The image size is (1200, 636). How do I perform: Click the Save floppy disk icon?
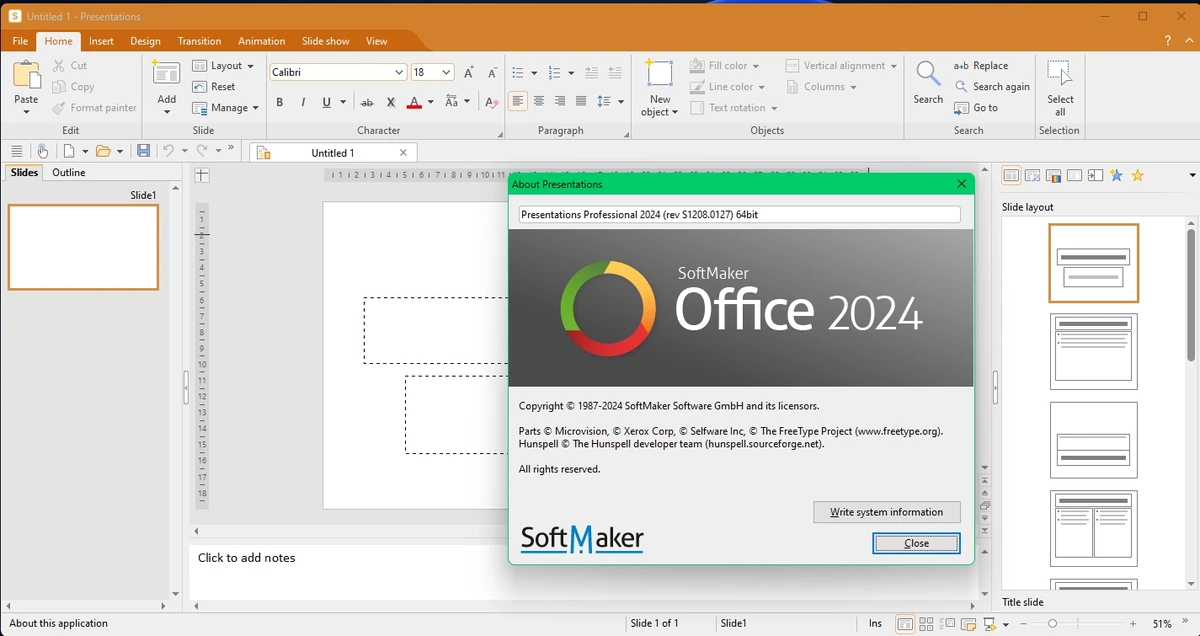pyautogui.click(x=143, y=151)
